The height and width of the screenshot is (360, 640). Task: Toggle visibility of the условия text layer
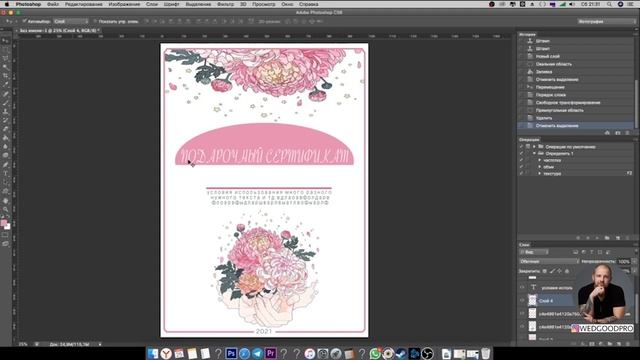[x=522, y=287]
